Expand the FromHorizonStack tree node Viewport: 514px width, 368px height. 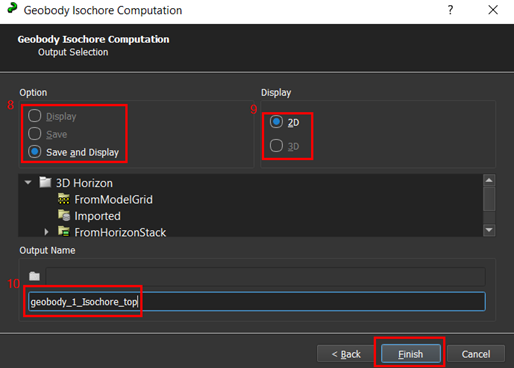point(46,232)
